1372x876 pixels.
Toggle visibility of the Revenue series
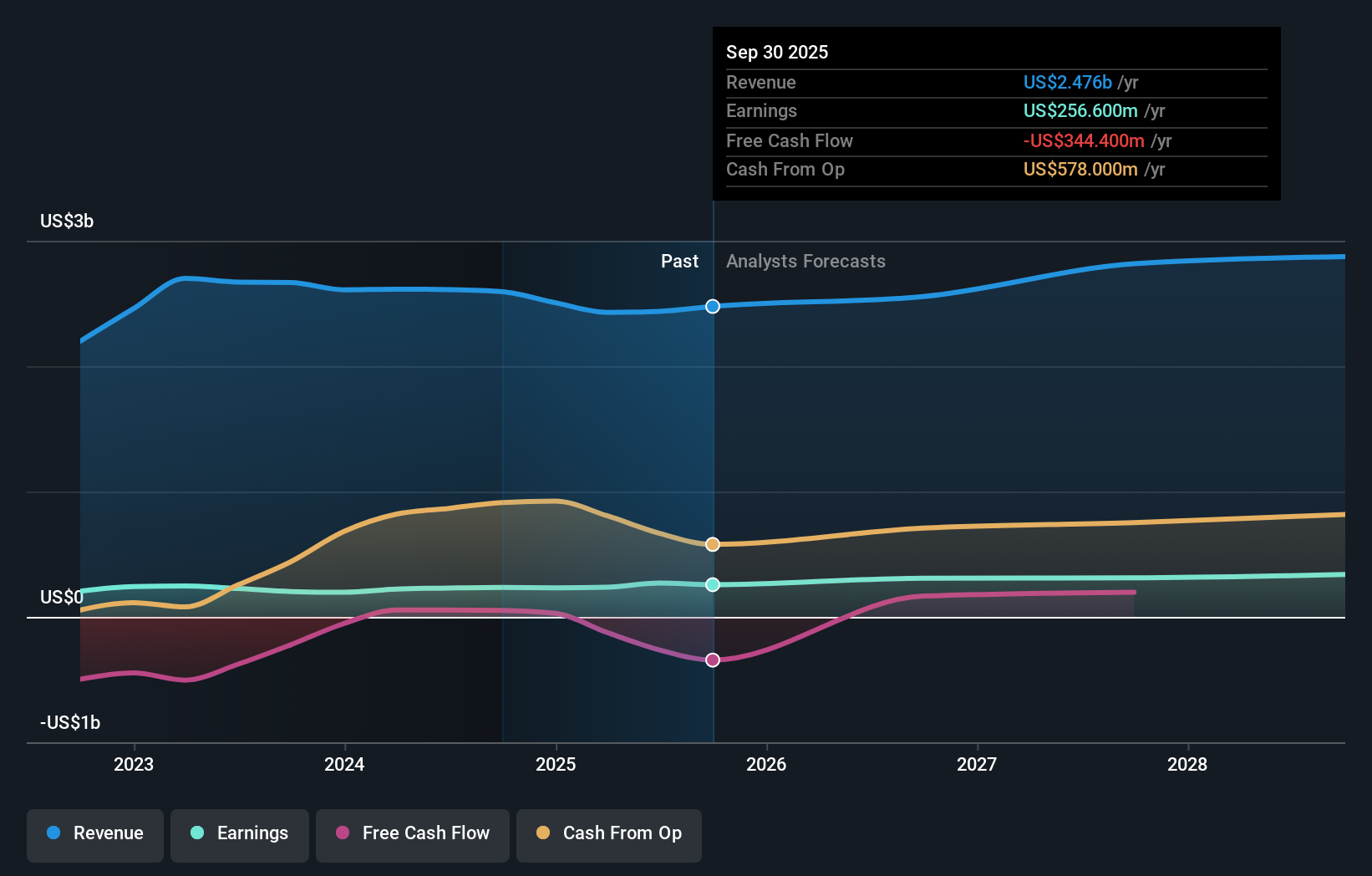tap(94, 835)
